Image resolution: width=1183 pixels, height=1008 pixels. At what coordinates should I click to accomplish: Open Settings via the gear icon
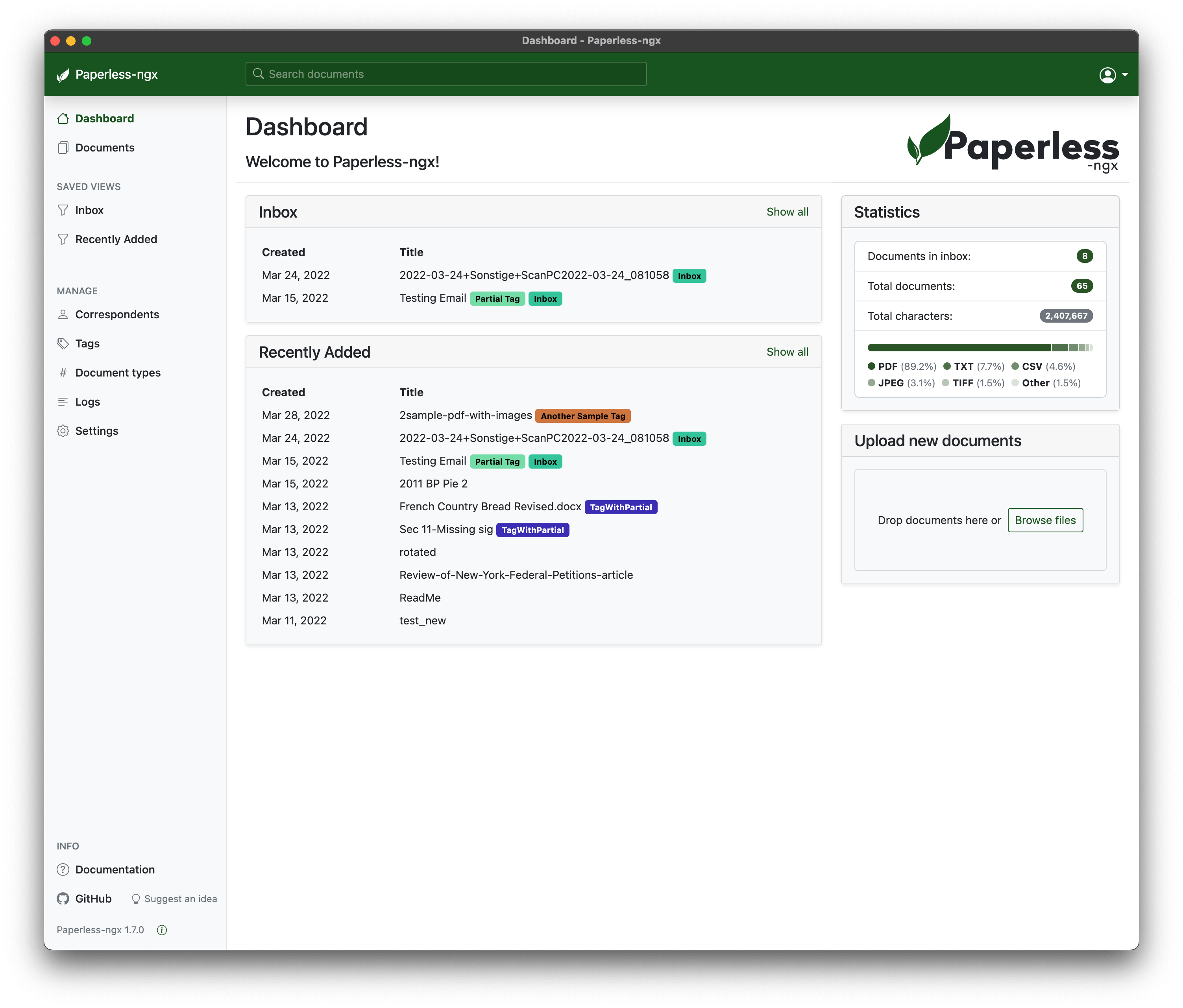coord(63,431)
